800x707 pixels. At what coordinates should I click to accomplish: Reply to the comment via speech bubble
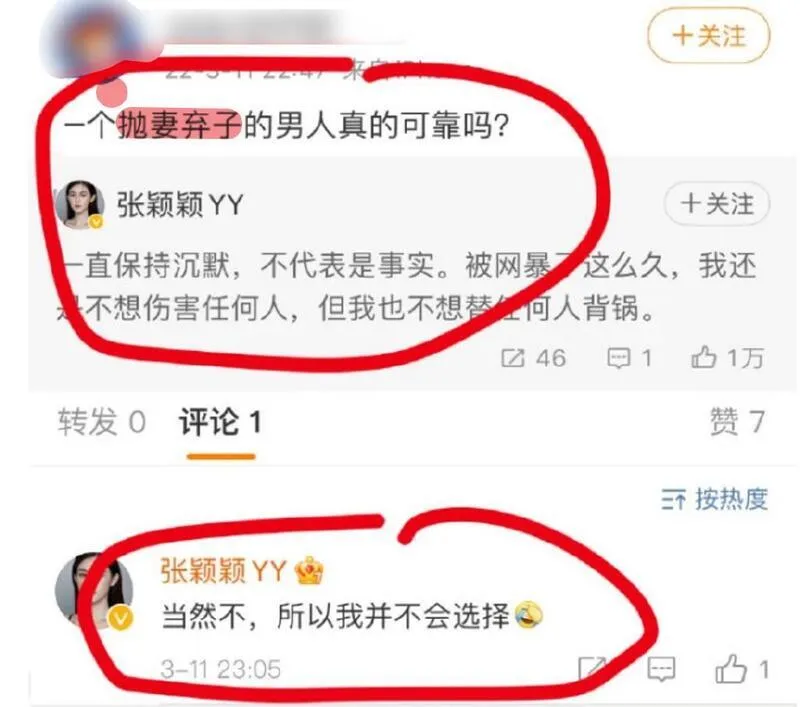[661, 669]
